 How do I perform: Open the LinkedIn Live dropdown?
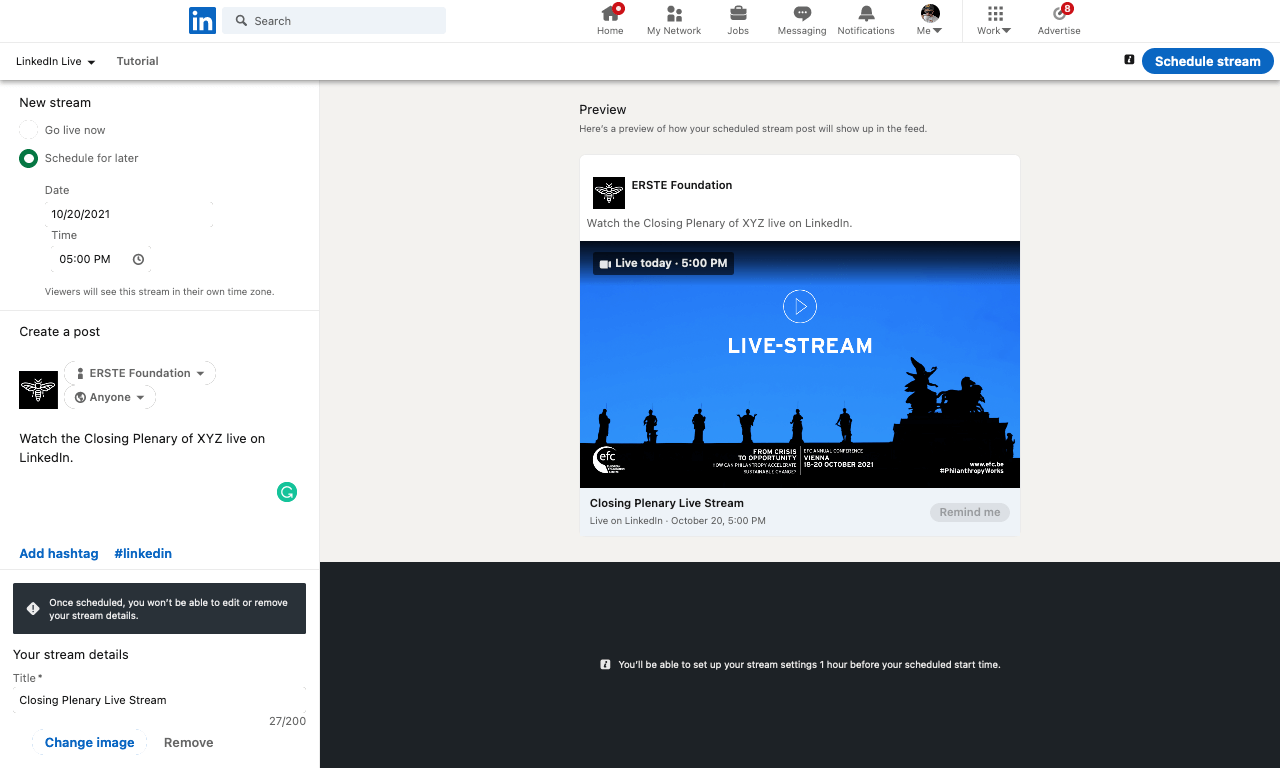pos(55,61)
